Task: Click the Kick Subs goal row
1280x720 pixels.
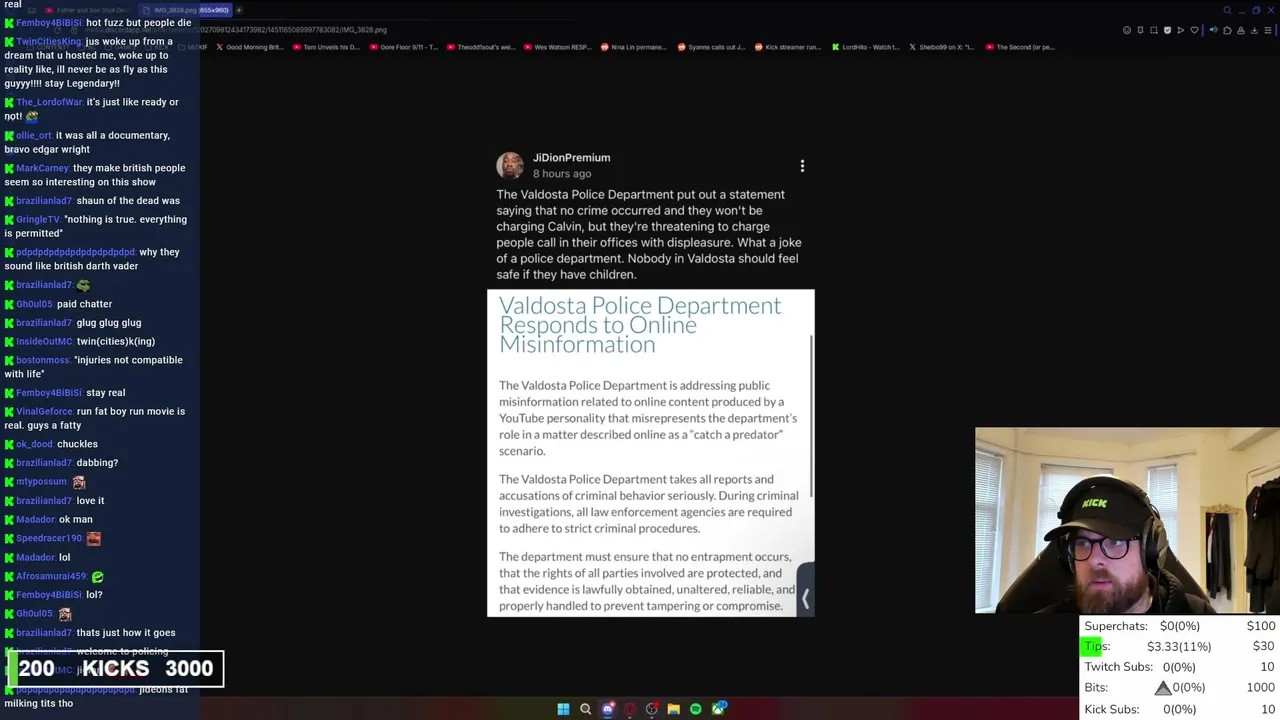Action: pos(1180,709)
